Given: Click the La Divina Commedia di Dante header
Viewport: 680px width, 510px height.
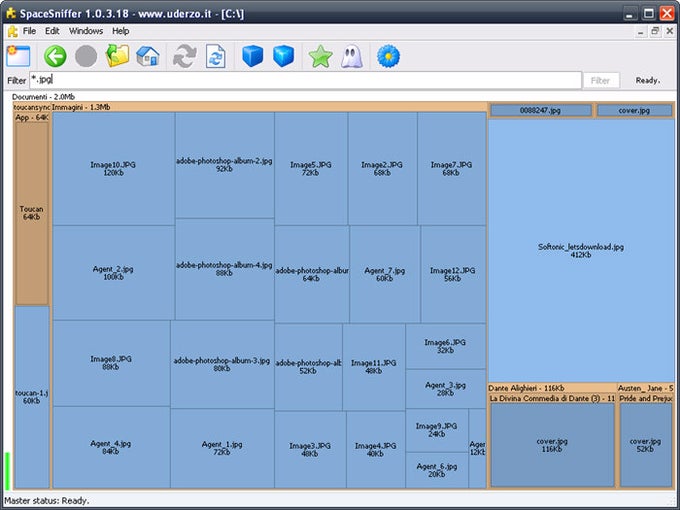Looking at the screenshot, I should pos(552,399).
